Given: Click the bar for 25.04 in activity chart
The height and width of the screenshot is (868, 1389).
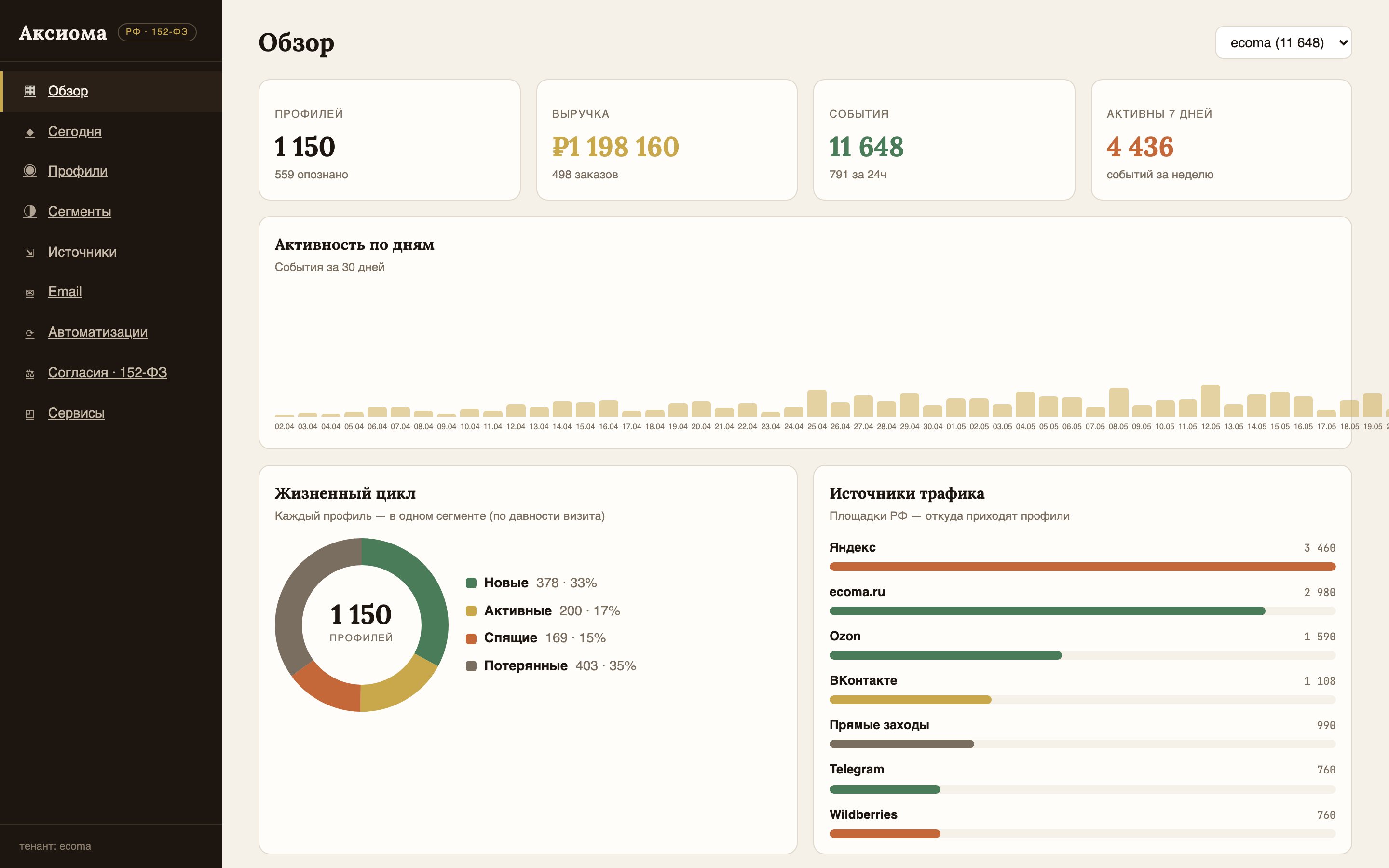Looking at the screenshot, I should point(817,403).
